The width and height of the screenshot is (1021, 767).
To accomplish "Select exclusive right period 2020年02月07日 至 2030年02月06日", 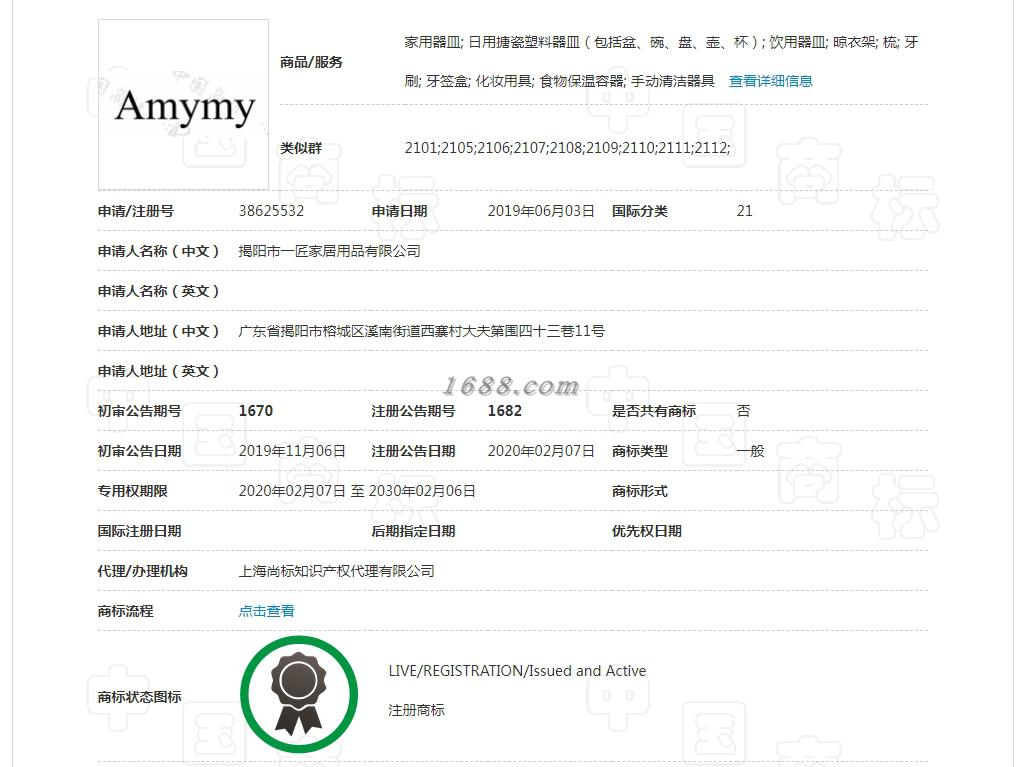I will [357, 491].
